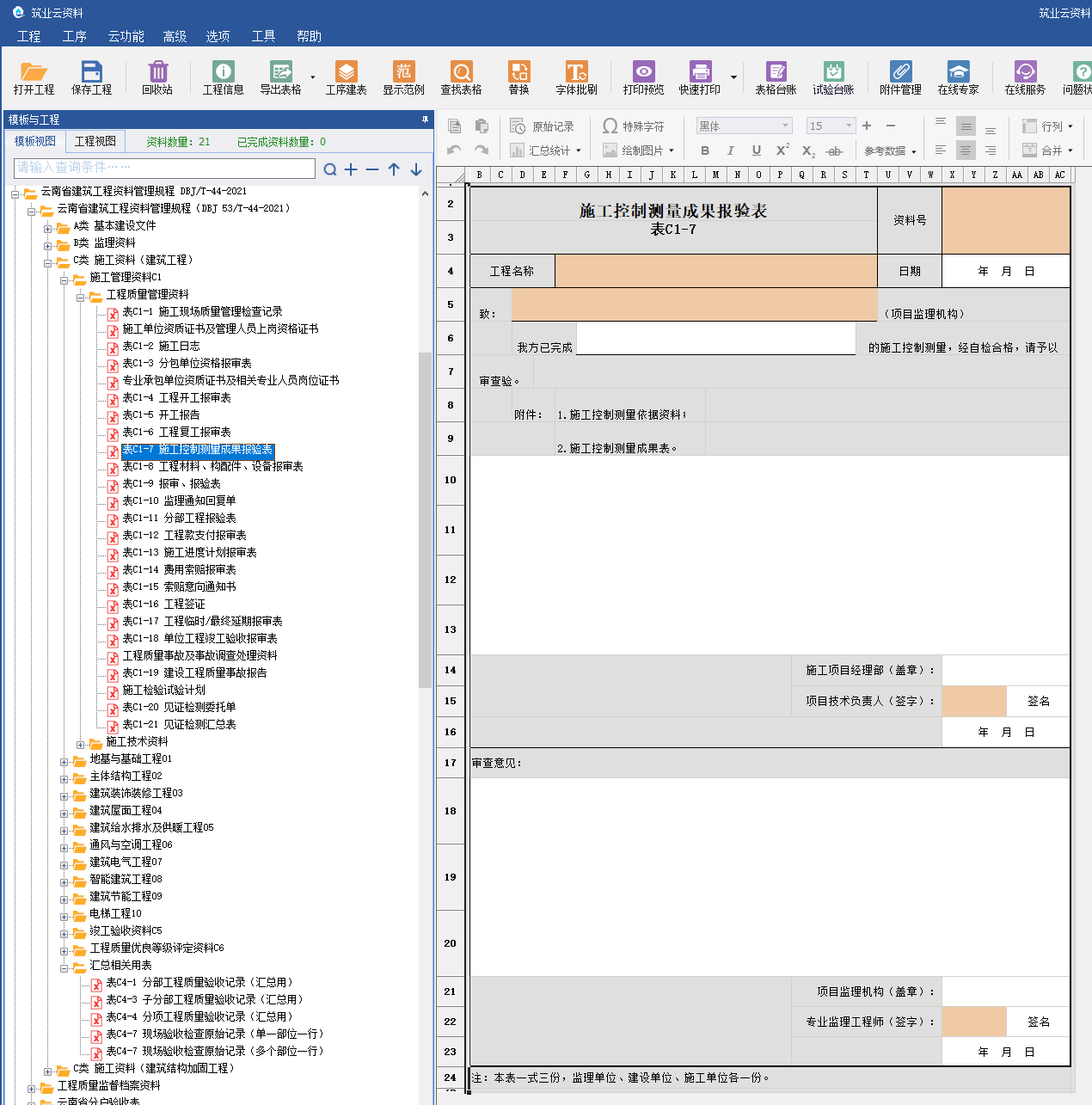The width and height of the screenshot is (1092, 1105).
Task: Select 表C1-8 工程材料、构配件、设备报审表
Action: [212, 466]
